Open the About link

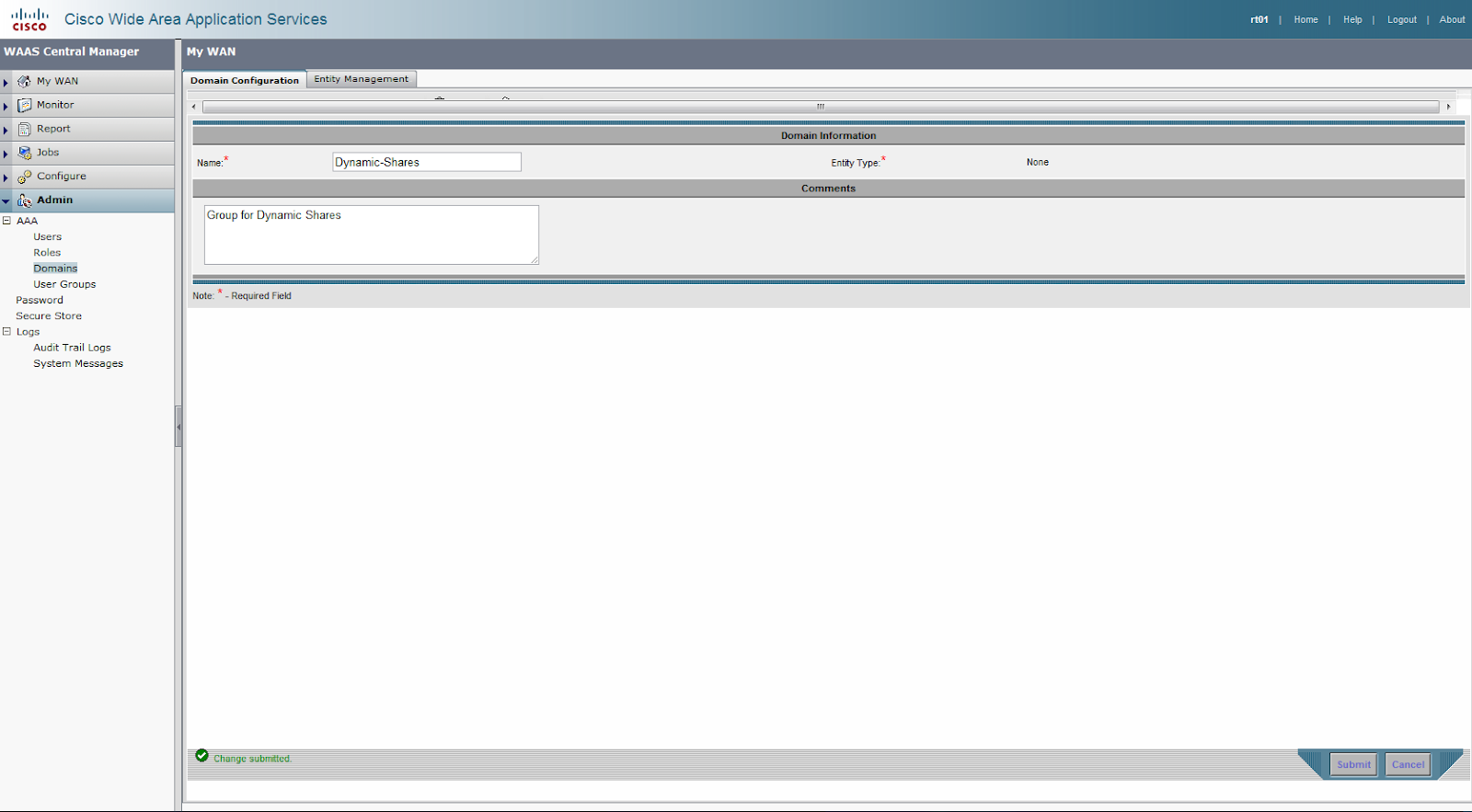(x=1452, y=19)
